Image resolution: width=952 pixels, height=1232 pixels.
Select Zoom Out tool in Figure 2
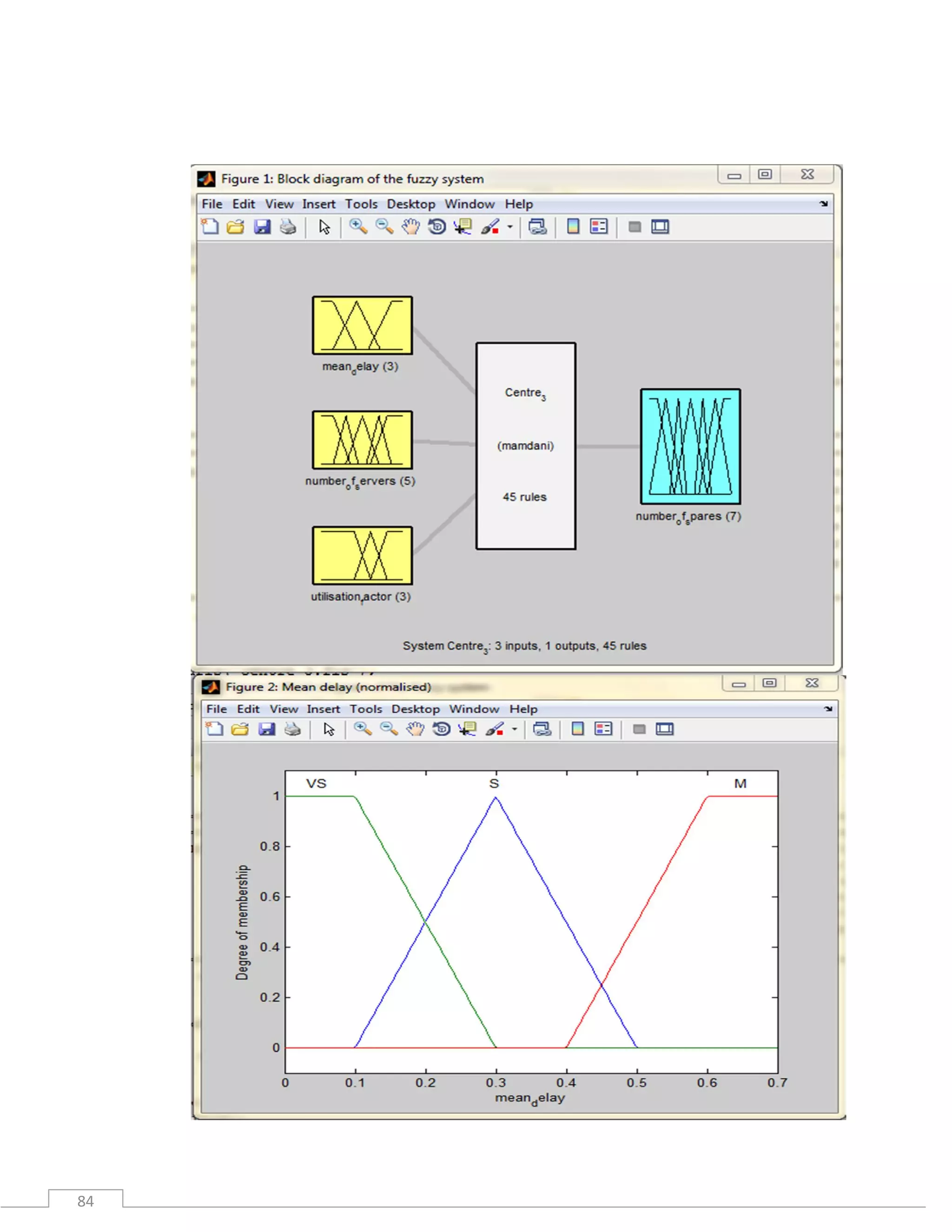pyautogui.click(x=389, y=729)
